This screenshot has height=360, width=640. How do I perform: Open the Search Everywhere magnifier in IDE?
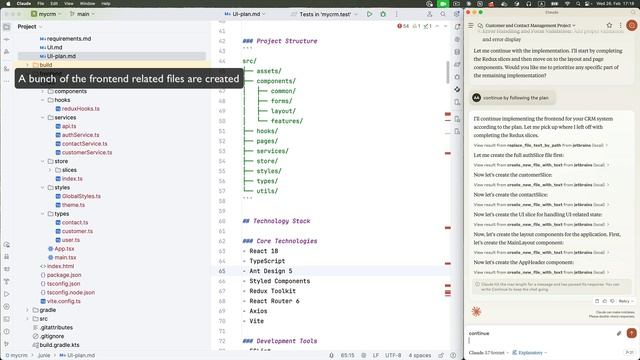coord(443,14)
